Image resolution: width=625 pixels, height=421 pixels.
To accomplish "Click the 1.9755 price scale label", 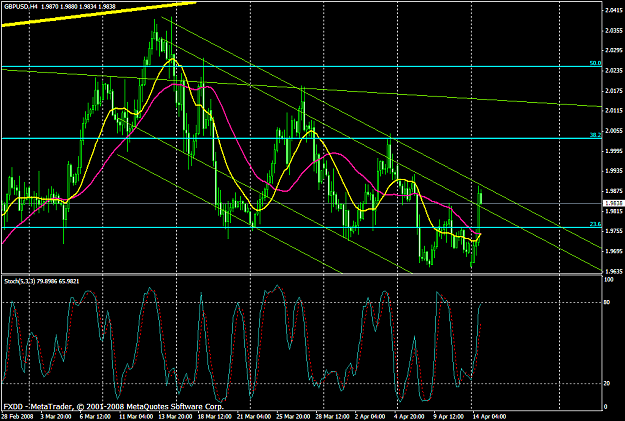I will 613,231.
